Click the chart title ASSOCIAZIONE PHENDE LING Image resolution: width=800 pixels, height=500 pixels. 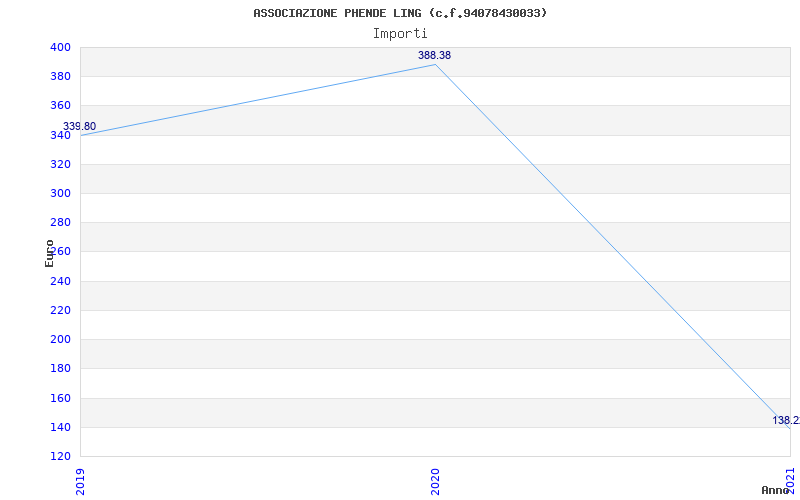[400, 13]
